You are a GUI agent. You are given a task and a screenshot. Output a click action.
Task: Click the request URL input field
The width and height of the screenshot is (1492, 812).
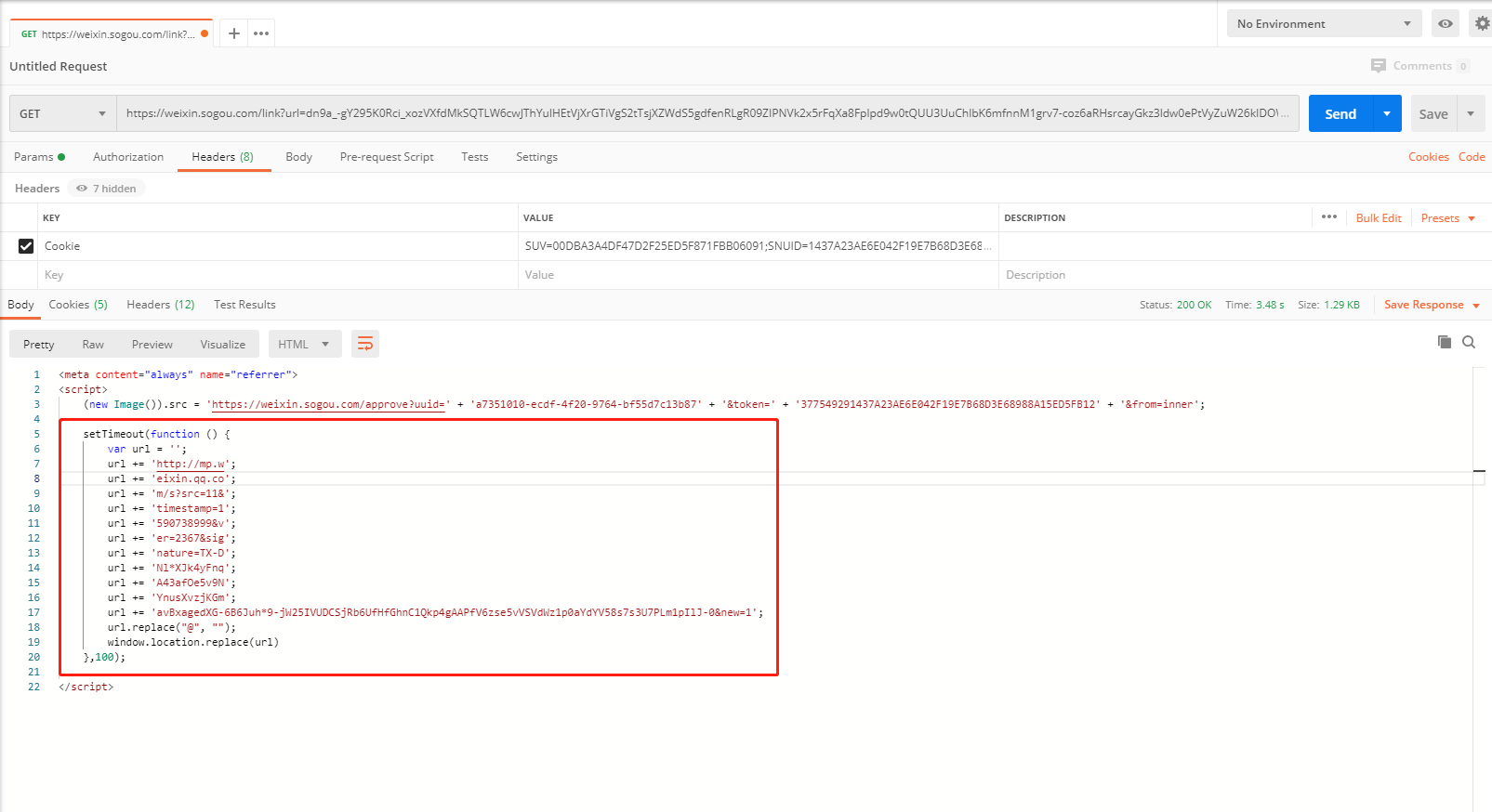coord(707,113)
